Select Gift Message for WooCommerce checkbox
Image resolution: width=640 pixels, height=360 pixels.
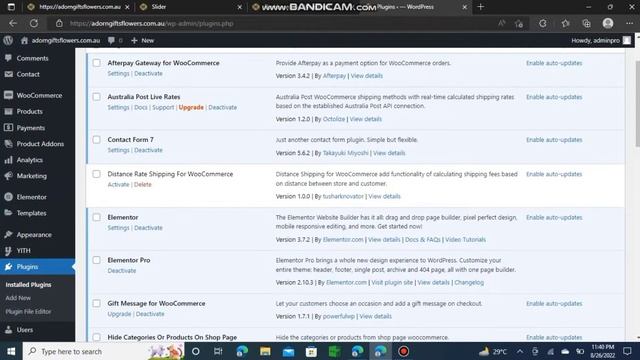click(x=96, y=303)
